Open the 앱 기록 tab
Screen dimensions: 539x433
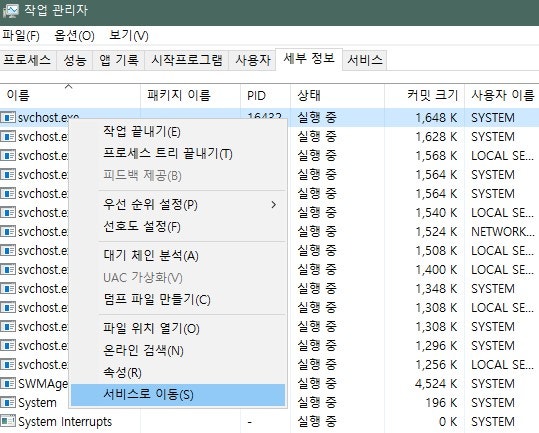[x=119, y=60]
